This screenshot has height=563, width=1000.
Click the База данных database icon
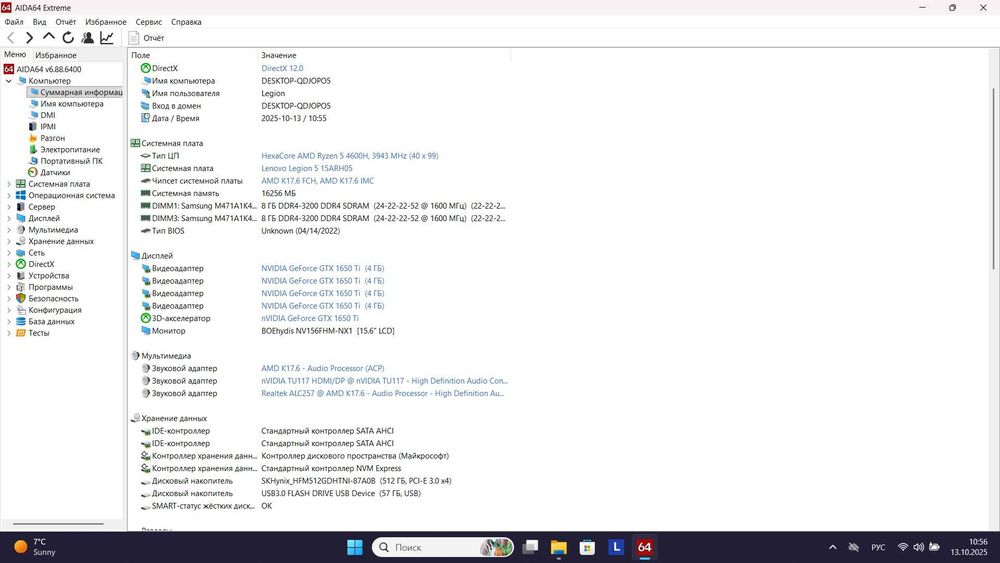(x=20, y=322)
